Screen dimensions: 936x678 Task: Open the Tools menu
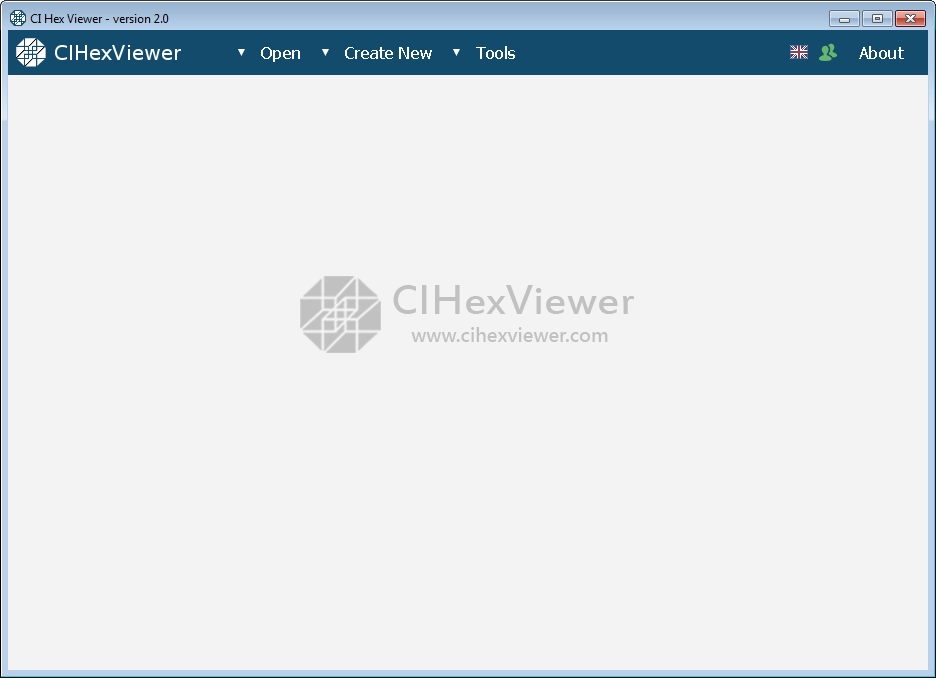(x=495, y=53)
